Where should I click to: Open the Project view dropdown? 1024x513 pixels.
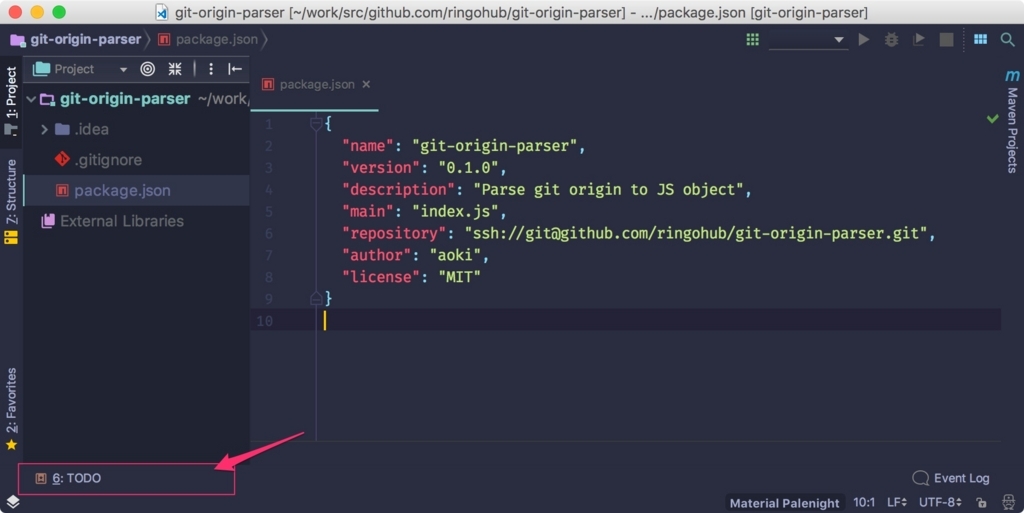click(x=123, y=69)
